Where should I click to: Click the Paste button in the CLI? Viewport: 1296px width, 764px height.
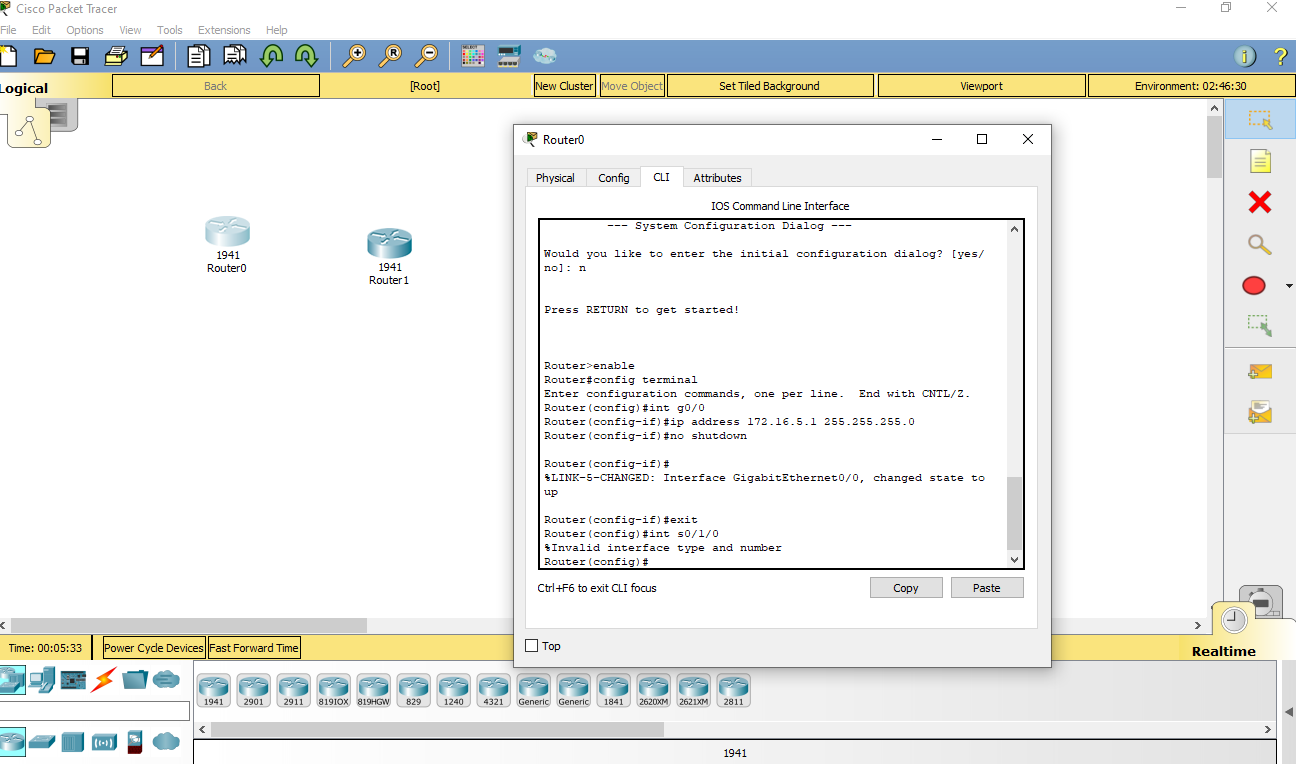point(987,588)
